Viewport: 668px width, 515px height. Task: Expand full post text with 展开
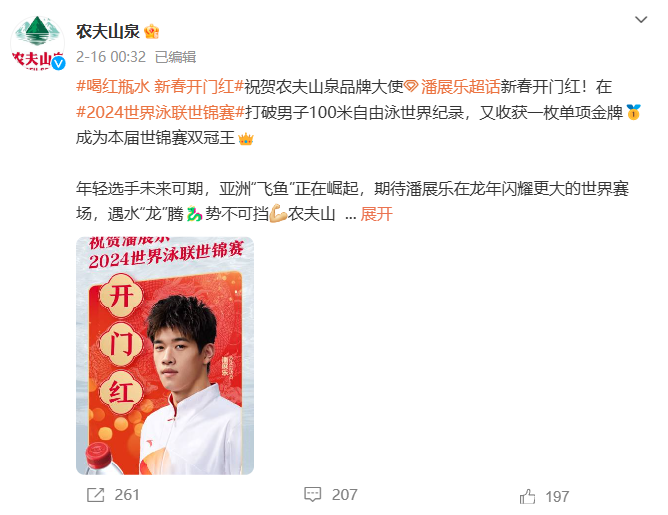click(x=376, y=214)
